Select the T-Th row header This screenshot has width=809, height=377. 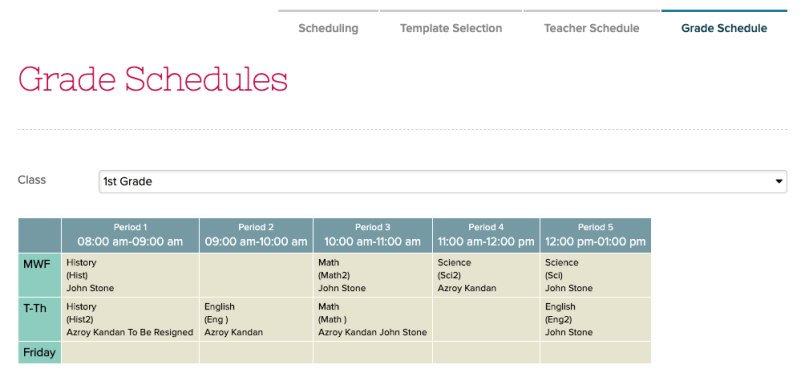pos(40,319)
